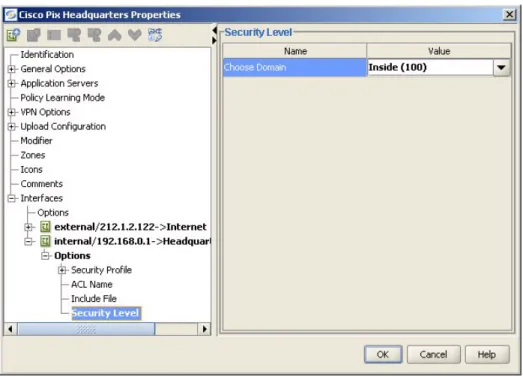Click the Value column header
Image resolution: width=523 pixels, height=377 pixels.
coord(439,51)
